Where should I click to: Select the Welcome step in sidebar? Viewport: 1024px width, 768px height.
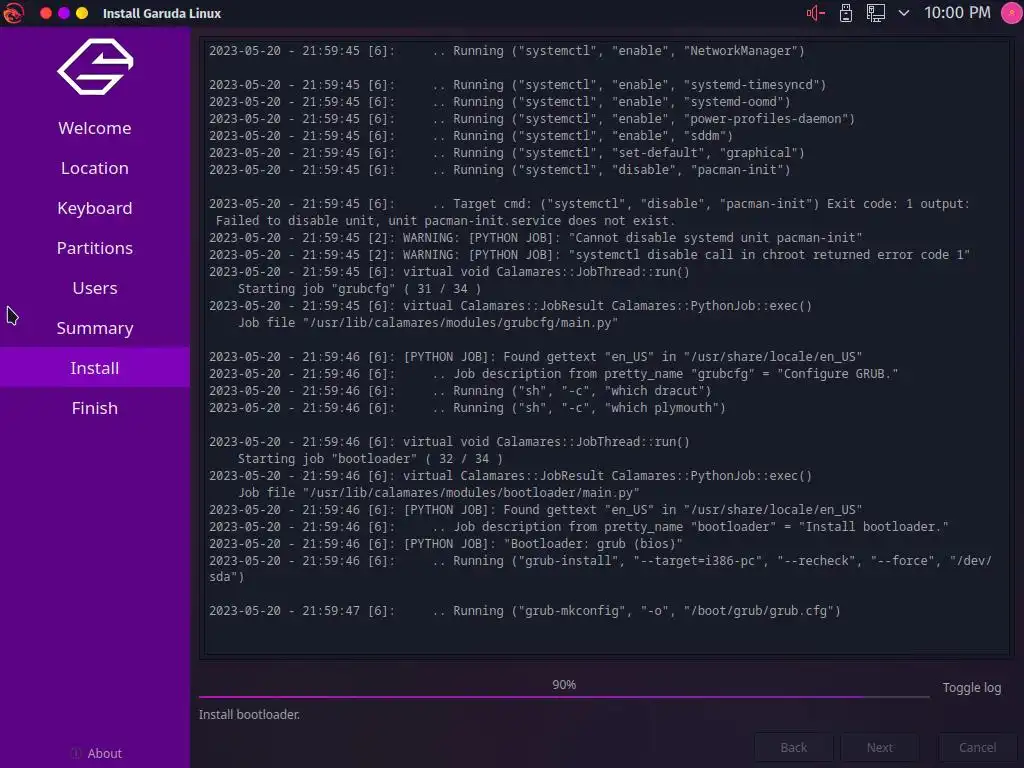[95, 128]
